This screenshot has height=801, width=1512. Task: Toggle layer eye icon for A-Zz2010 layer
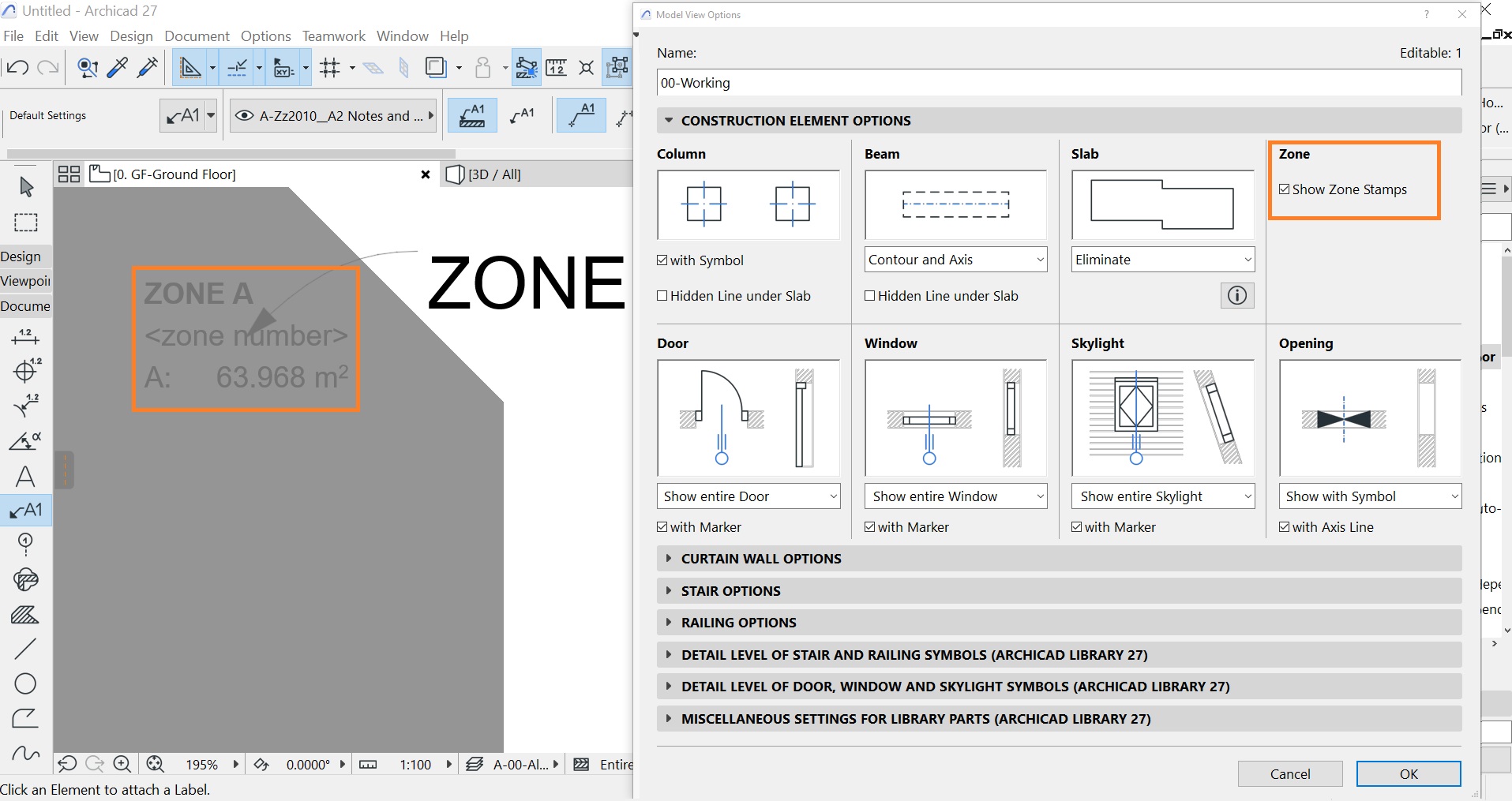click(246, 116)
